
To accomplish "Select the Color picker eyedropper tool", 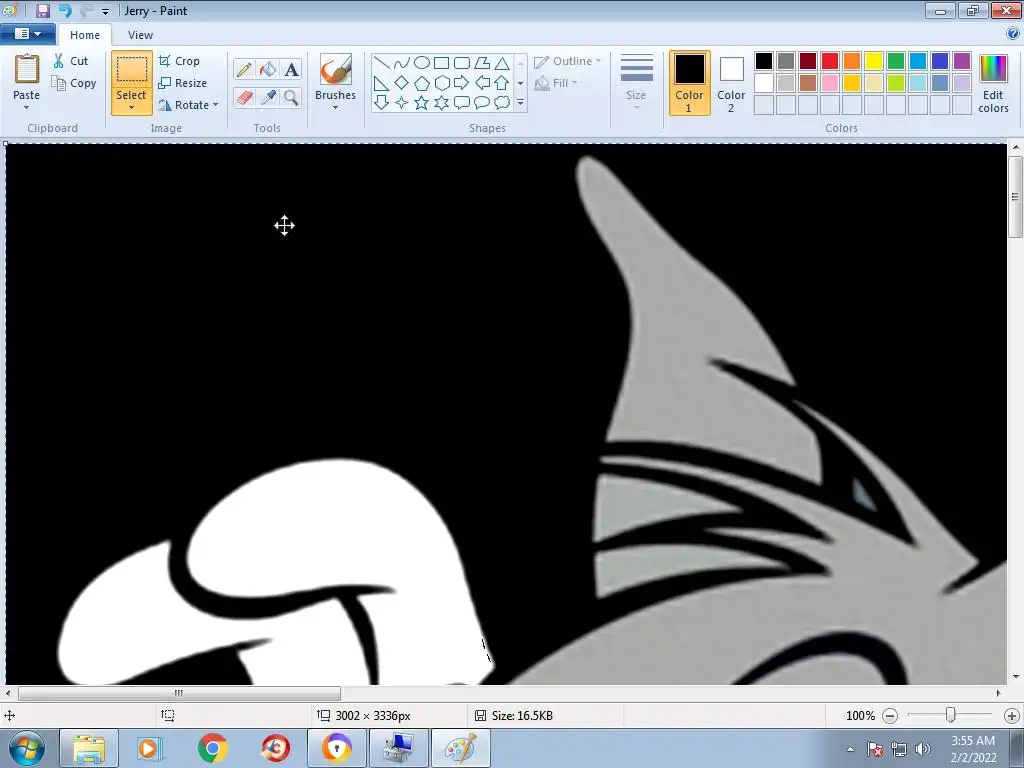I will [x=268, y=97].
